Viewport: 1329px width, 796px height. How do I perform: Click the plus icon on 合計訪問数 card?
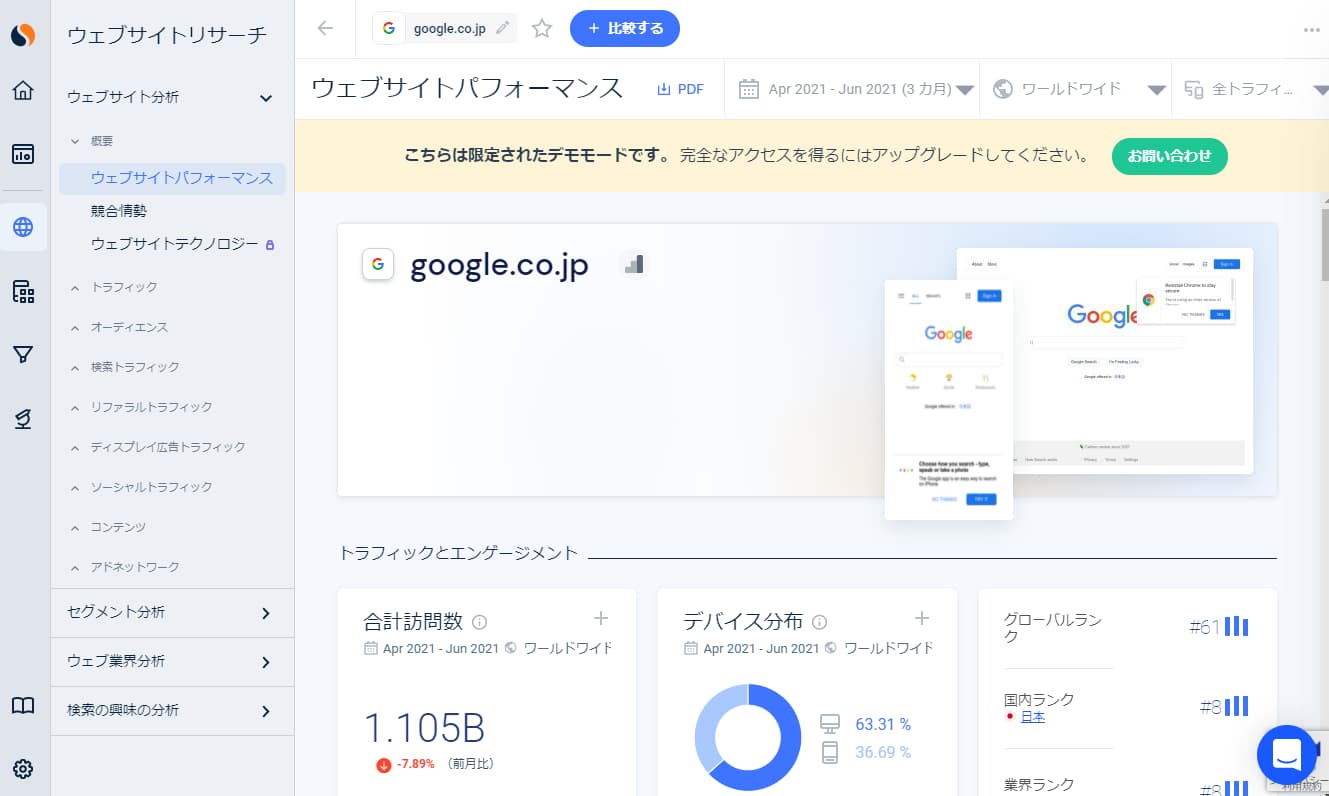click(x=601, y=618)
